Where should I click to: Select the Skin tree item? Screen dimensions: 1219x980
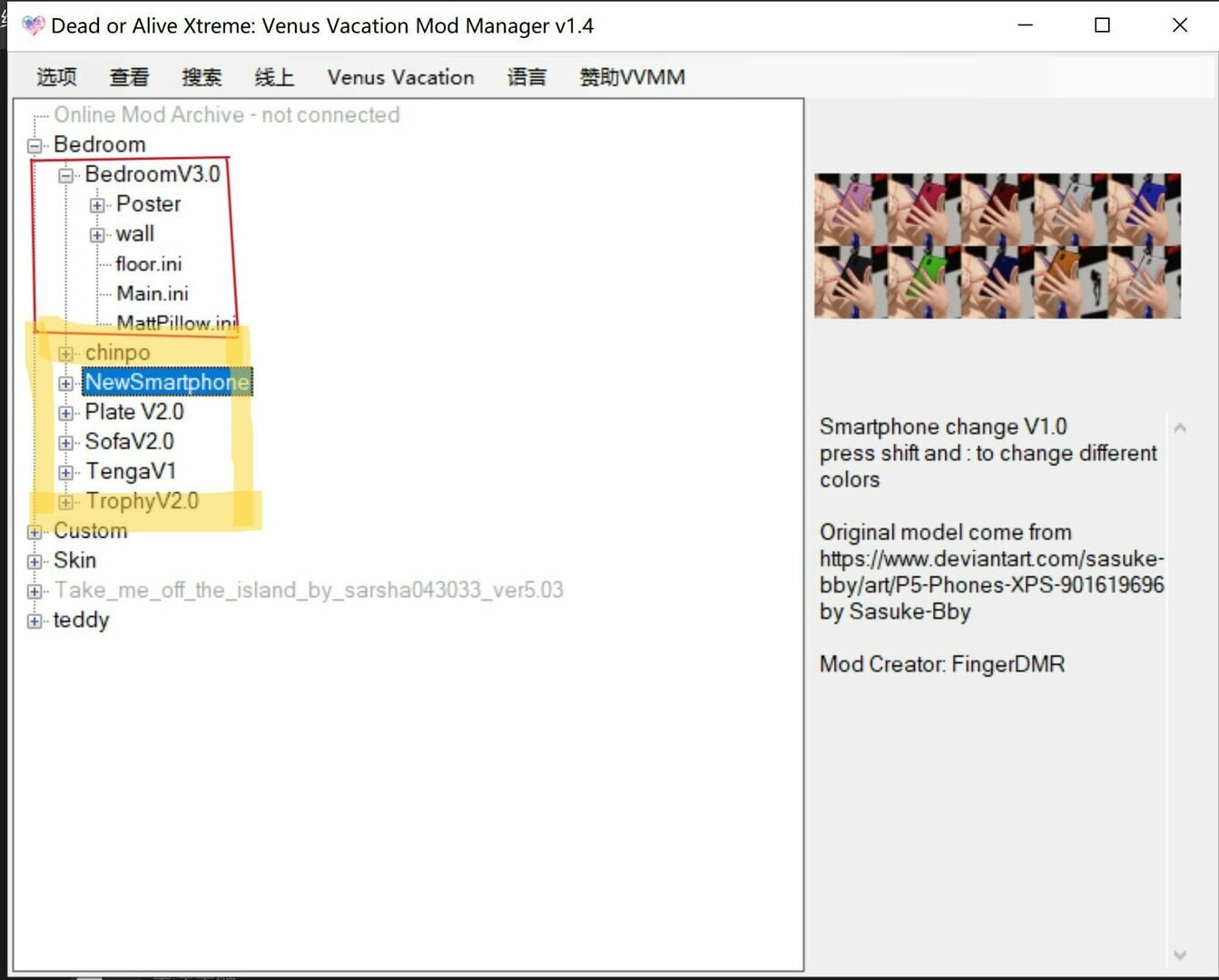click(x=74, y=560)
